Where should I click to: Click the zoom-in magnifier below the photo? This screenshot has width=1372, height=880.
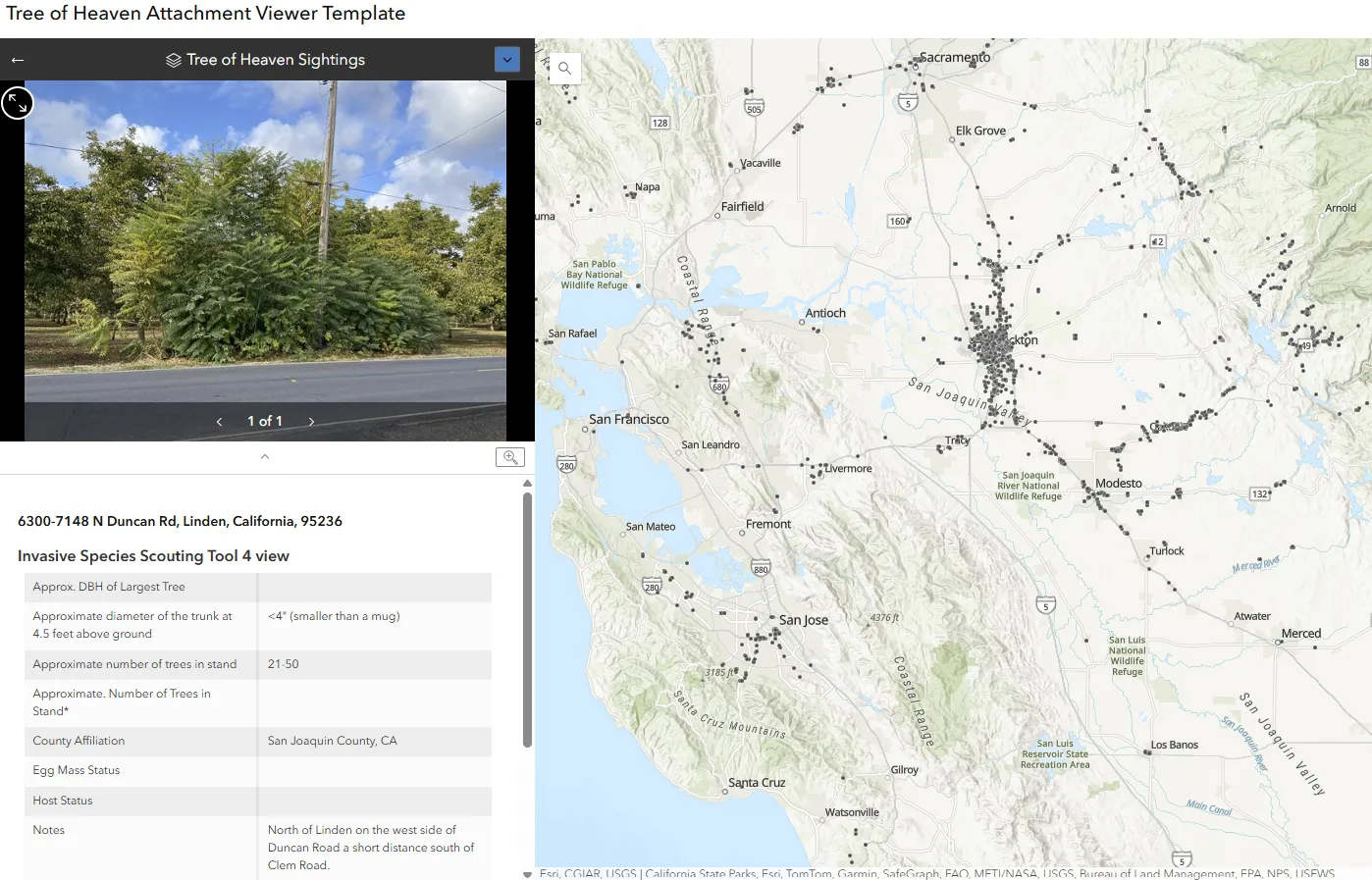pos(510,456)
